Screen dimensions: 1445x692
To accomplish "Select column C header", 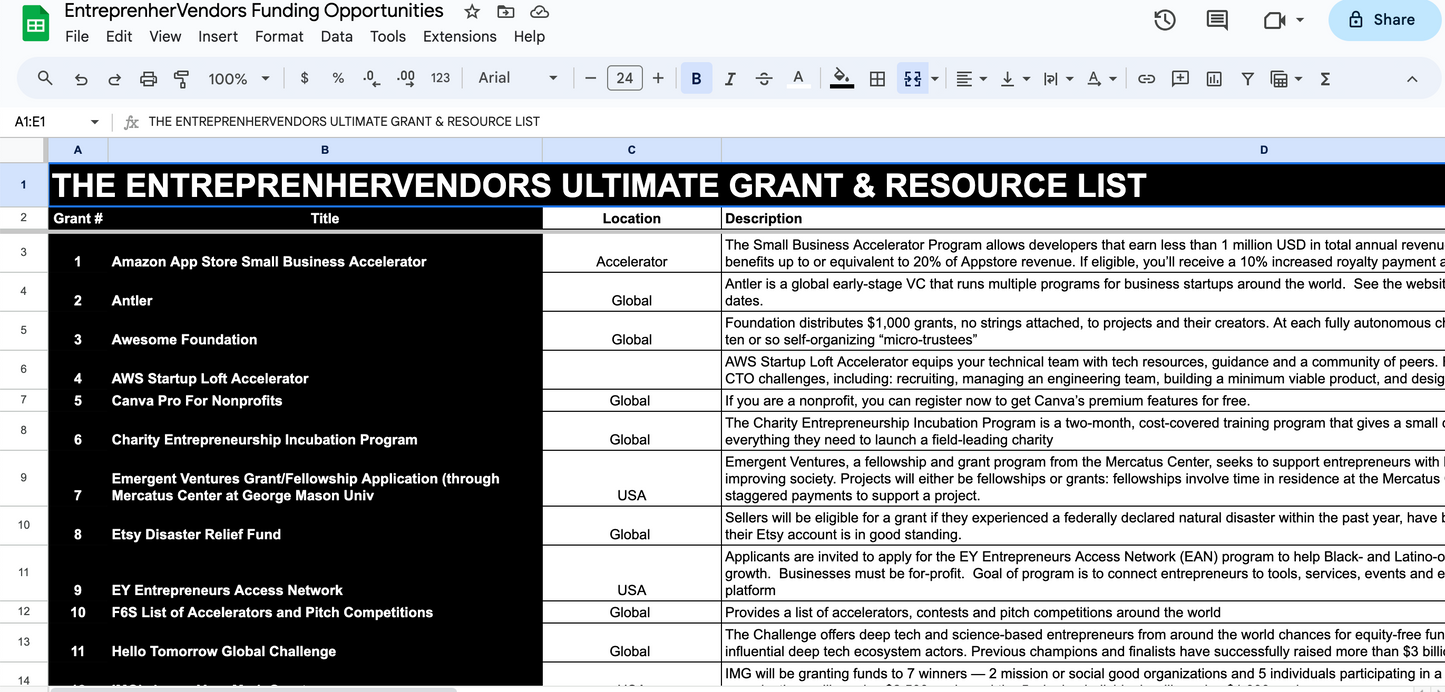I will pyautogui.click(x=632, y=150).
